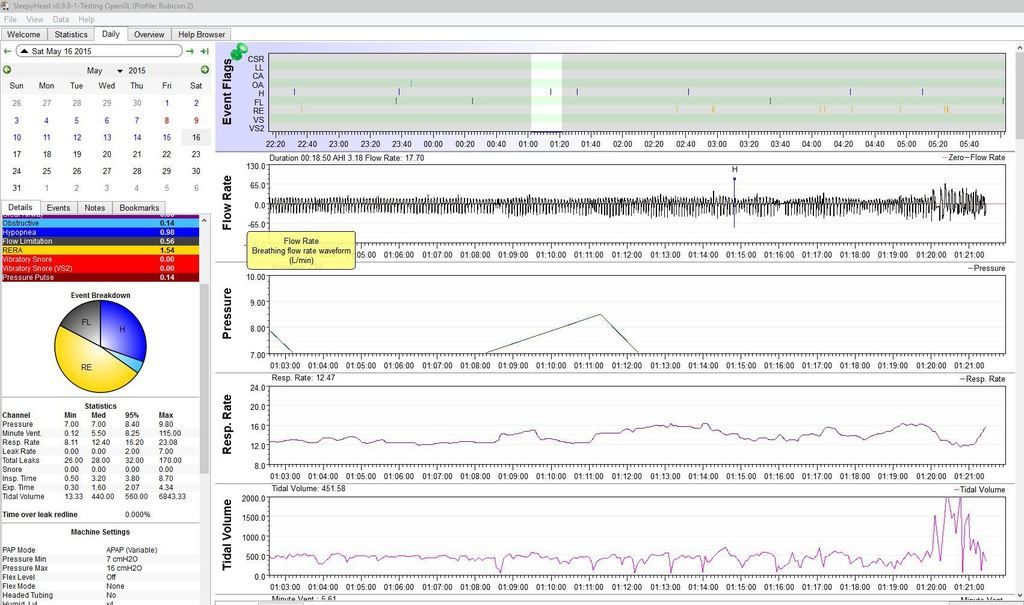The image size is (1024, 605).
Task: Open the Bookmarks tab
Action: pos(139,208)
